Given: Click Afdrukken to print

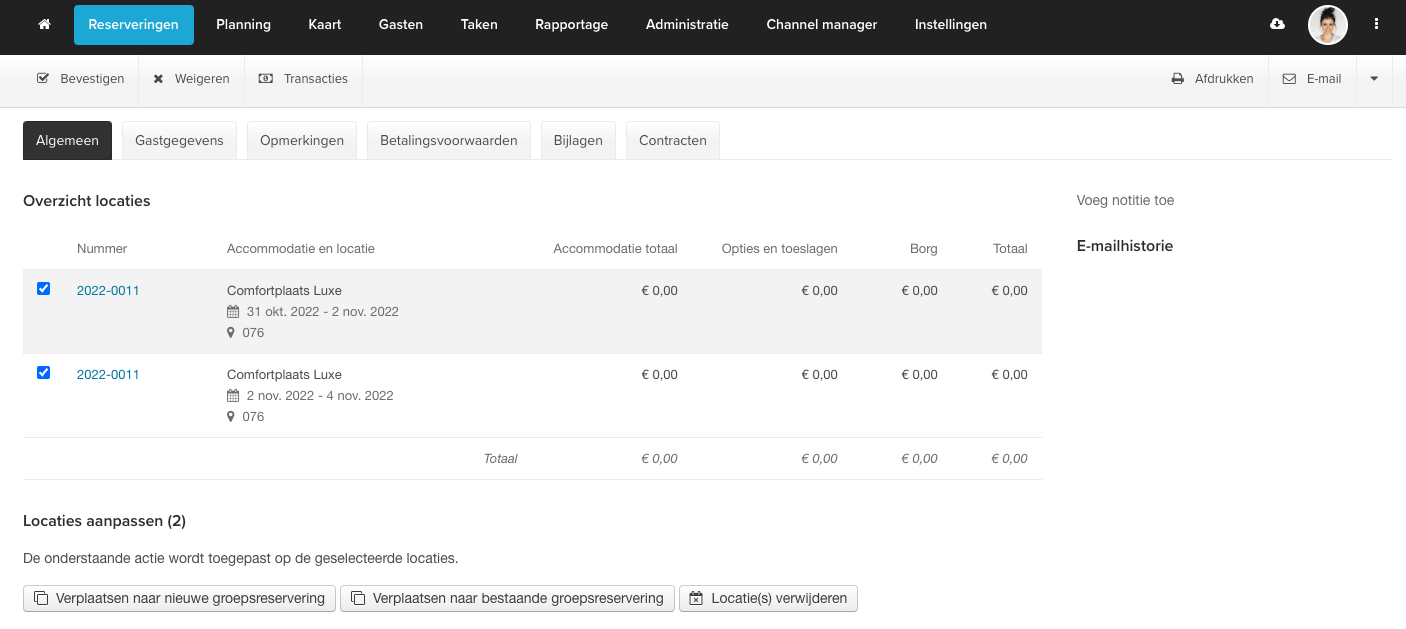Looking at the screenshot, I should tap(1212, 79).
